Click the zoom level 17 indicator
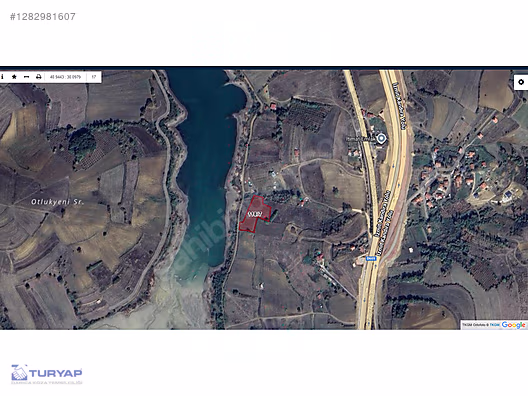Image resolution: width=528 pixels, height=396 pixels. (94, 77)
